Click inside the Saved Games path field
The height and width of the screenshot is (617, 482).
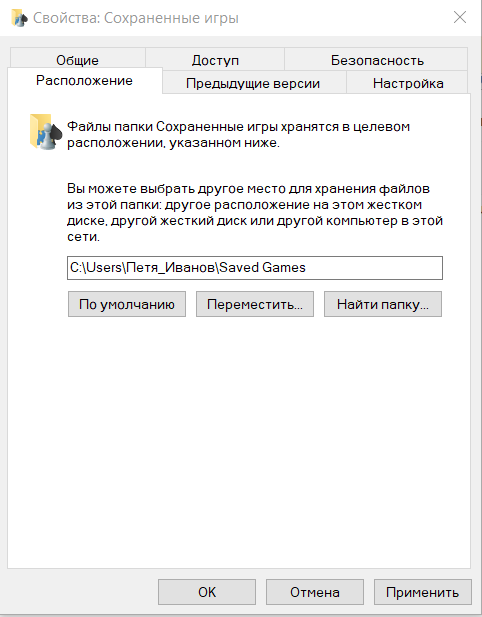(255, 268)
